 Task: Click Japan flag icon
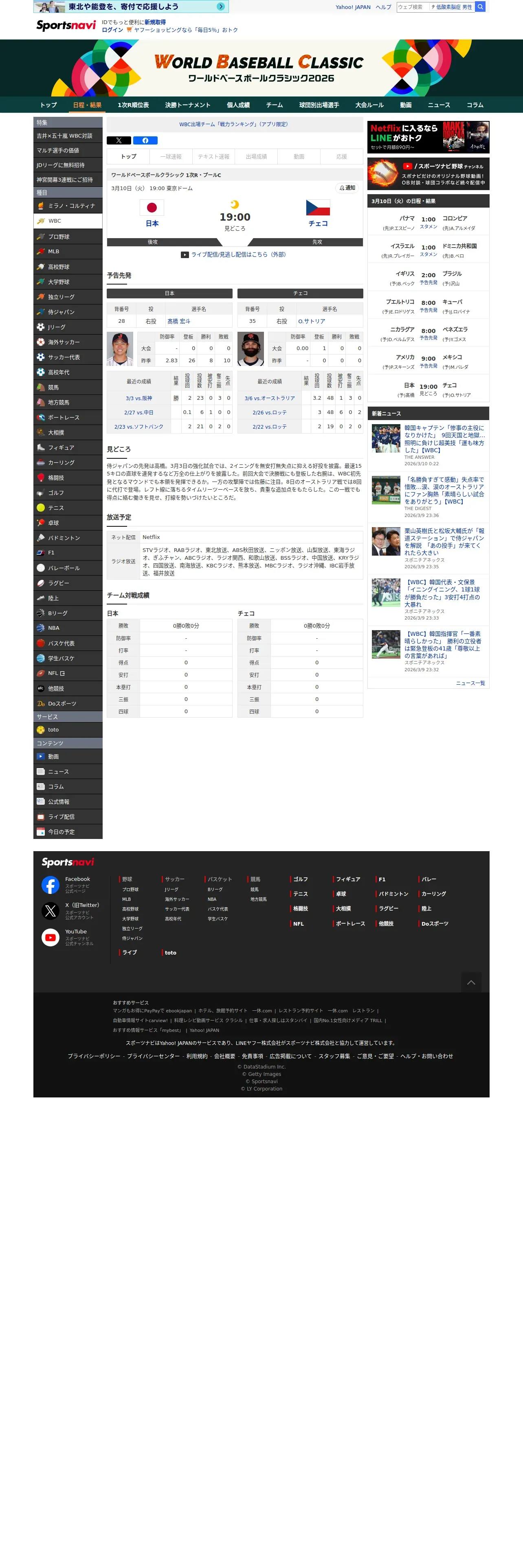(152, 208)
